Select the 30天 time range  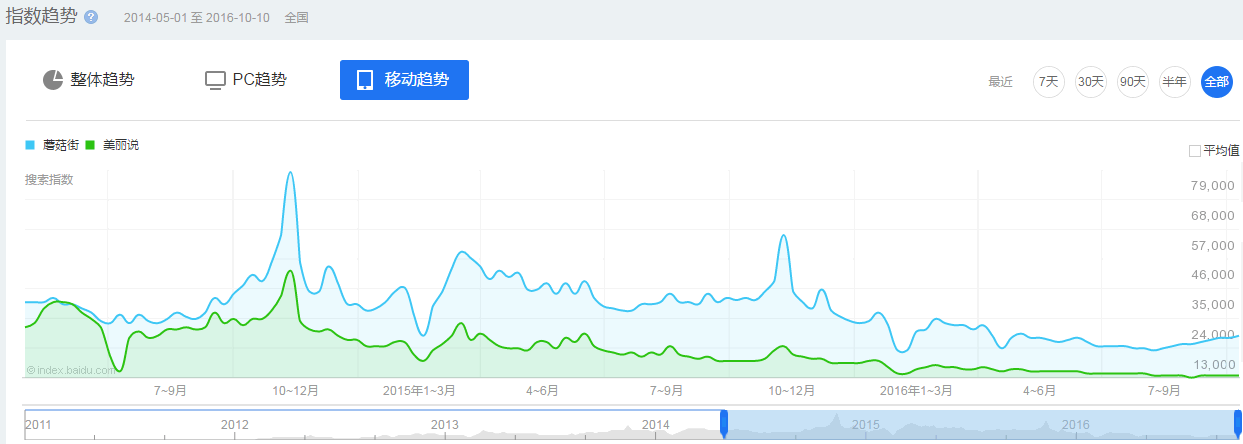coord(1090,82)
